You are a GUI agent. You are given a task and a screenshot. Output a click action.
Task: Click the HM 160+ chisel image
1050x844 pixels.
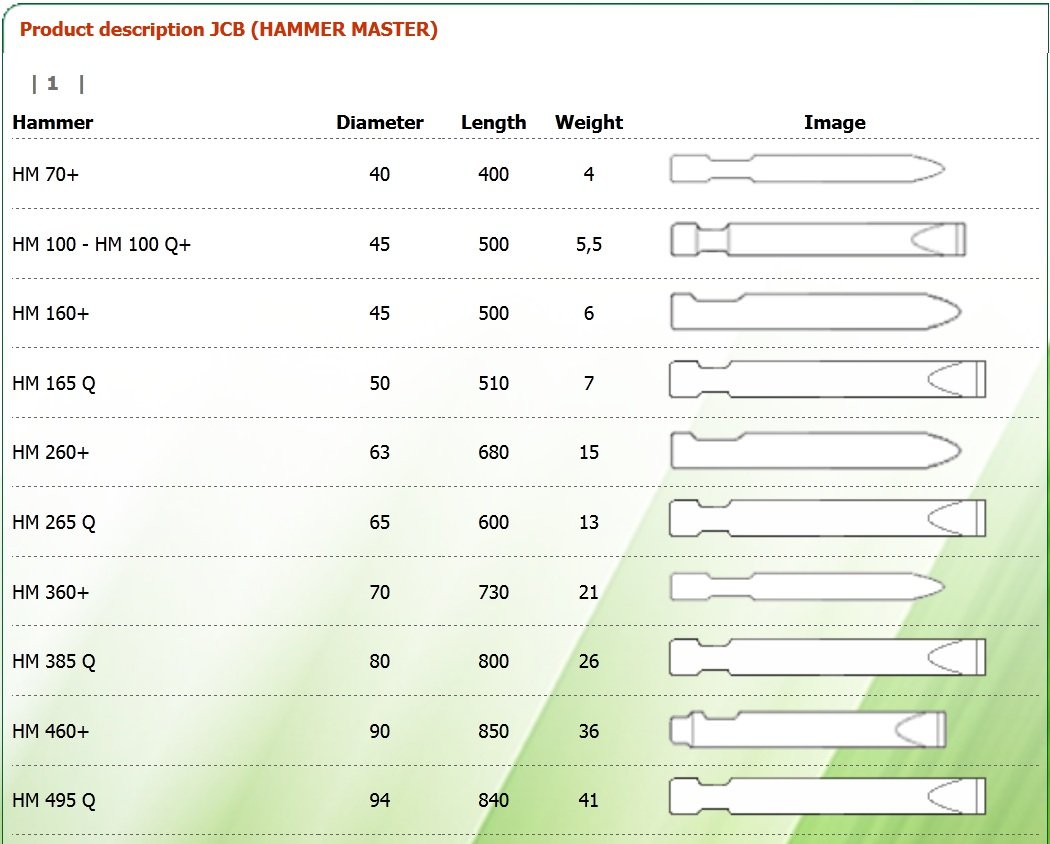[x=816, y=311]
